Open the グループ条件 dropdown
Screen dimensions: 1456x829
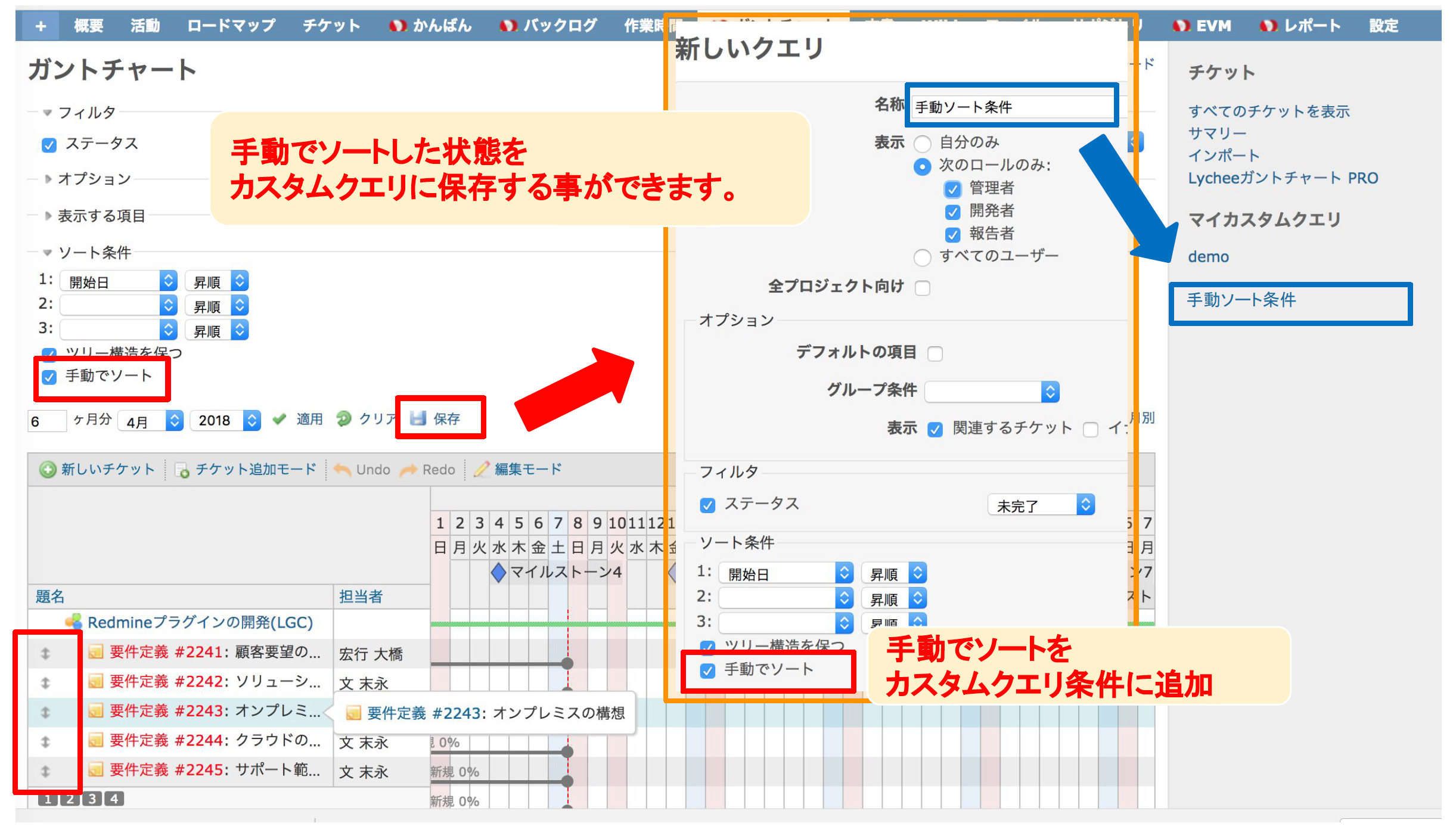click(x=992, y=392)
